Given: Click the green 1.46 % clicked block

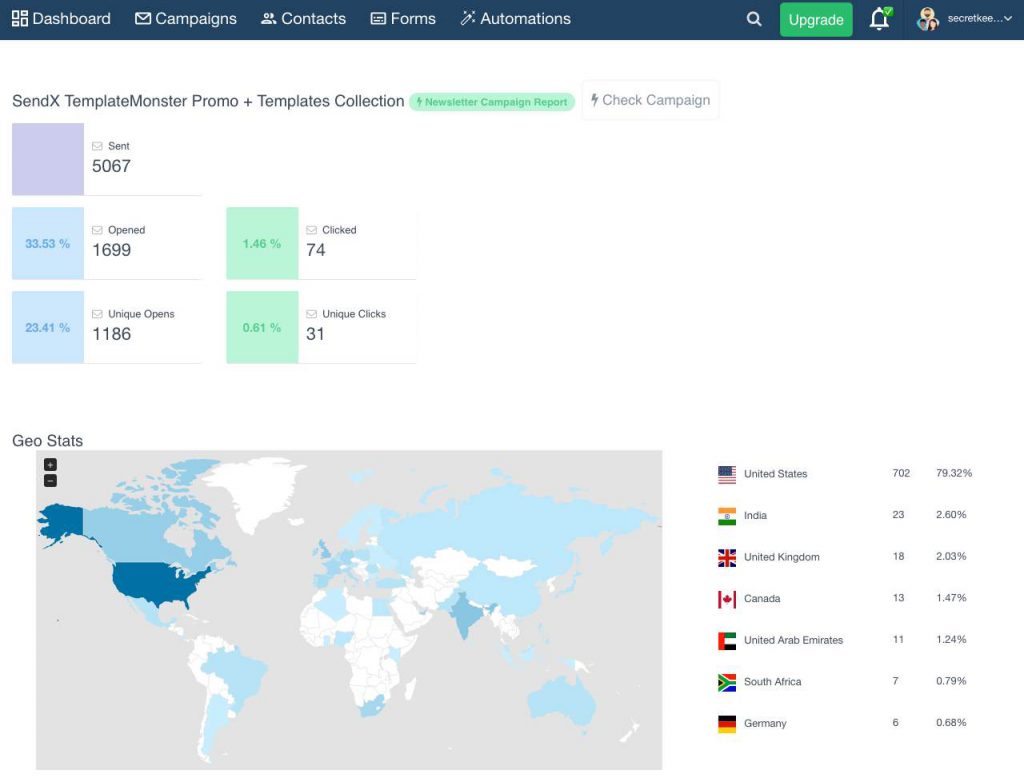Looking at the screenshot, I should click(x=262, y=243).
